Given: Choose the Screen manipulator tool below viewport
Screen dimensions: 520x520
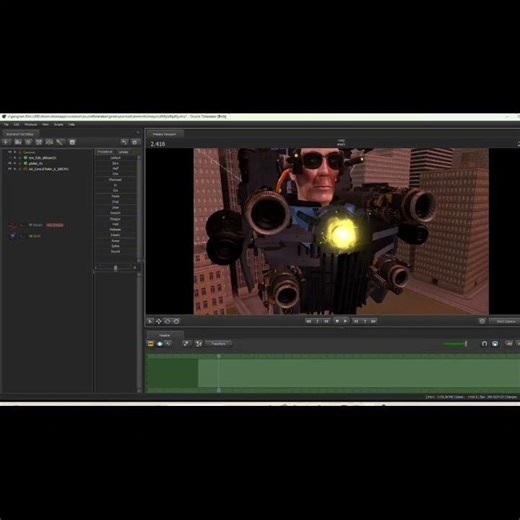Looking at the screenshot, I should tap(176, 321).
